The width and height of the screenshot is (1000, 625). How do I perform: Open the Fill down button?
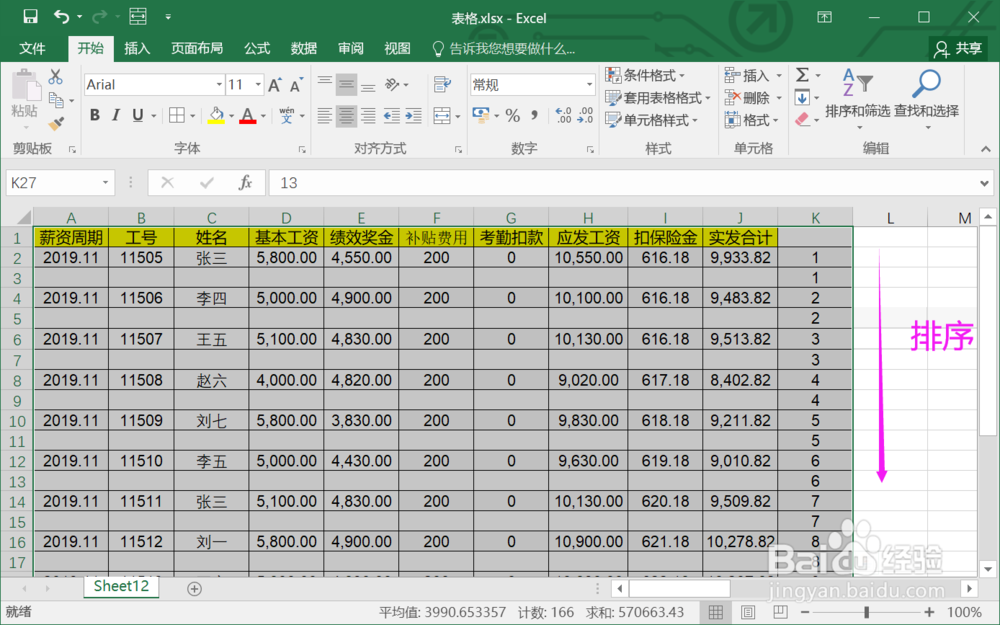802,98
